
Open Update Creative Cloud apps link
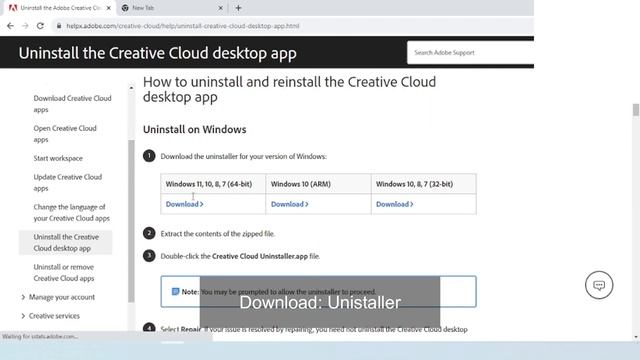pyautogui.click(x=68, y=182)
